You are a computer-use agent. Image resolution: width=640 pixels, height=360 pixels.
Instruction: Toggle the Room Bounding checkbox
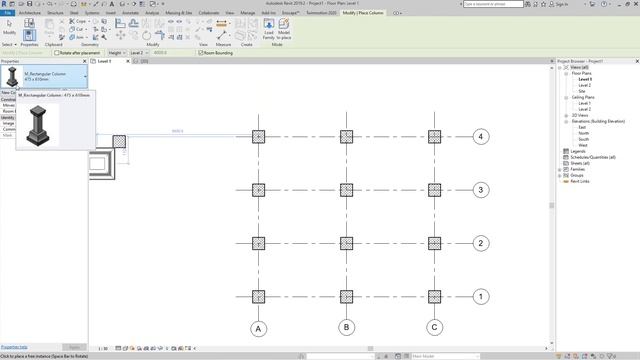click(200, 53)
